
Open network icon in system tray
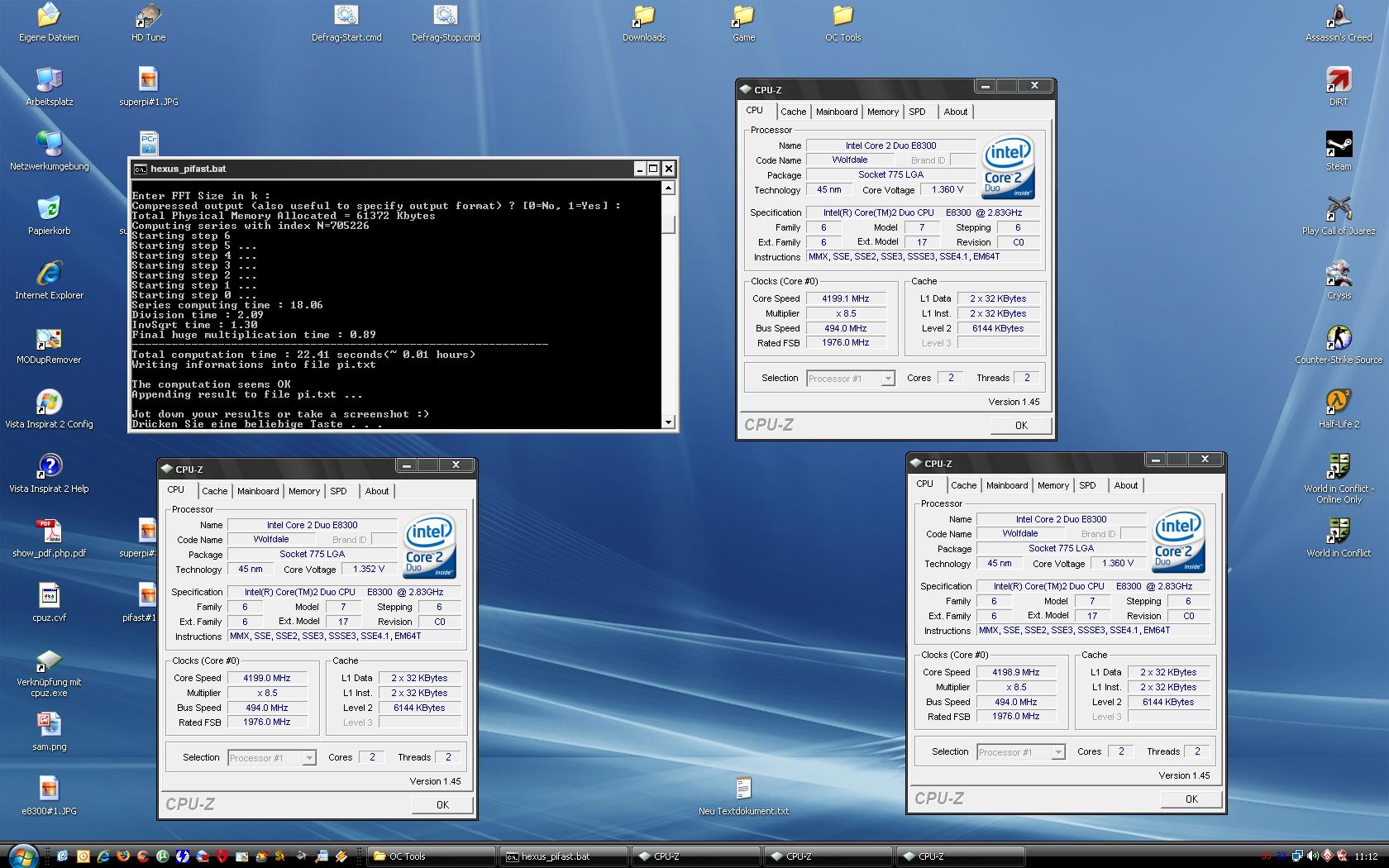pos(1298,856)
